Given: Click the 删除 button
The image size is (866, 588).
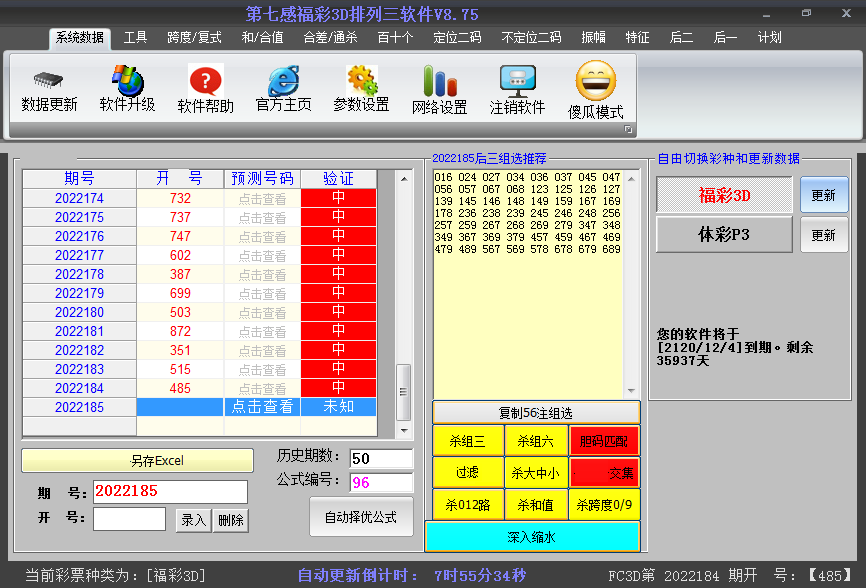Looking at the screenshot, I should pyautogui.click(x=231, y=520).
